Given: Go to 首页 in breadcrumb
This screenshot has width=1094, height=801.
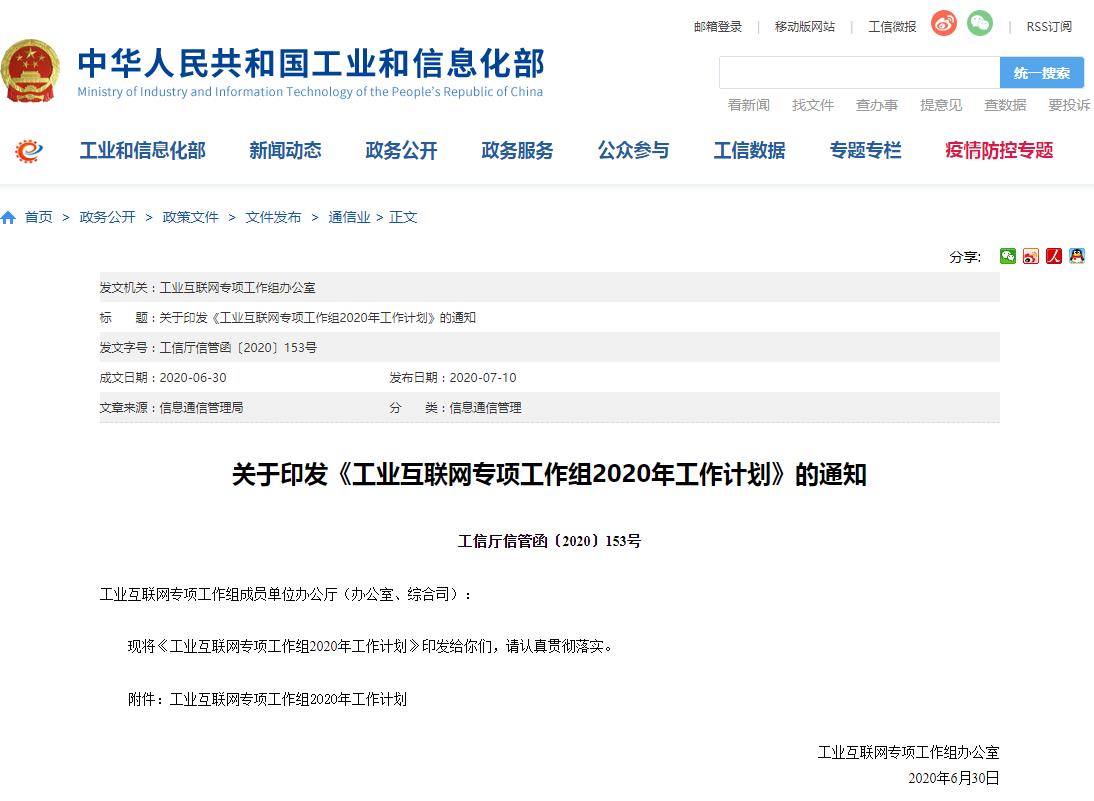Looking at the screenshot, I should [x=38, y=218].
